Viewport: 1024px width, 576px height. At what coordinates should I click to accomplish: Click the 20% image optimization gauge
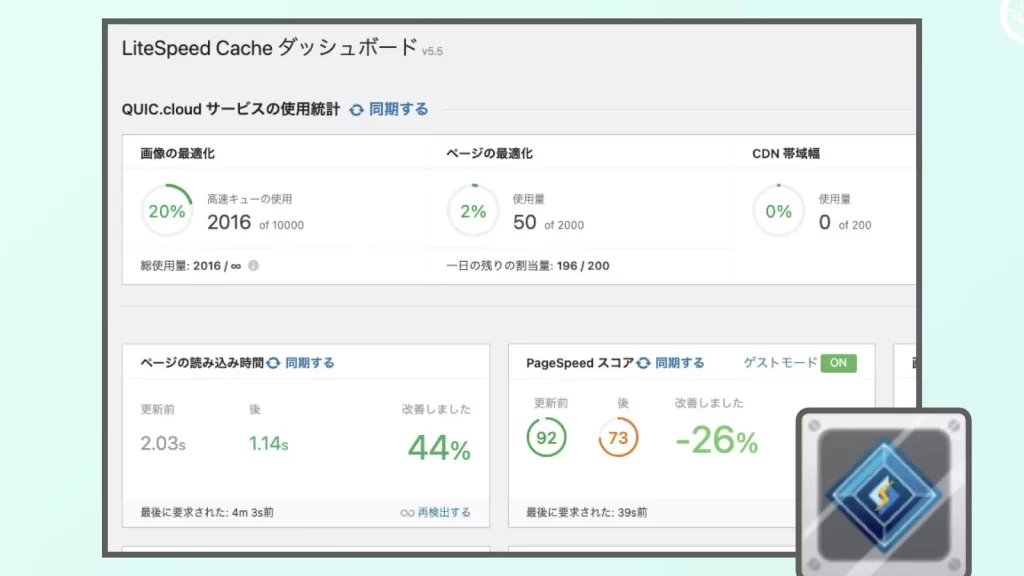[x=167, y=211]
